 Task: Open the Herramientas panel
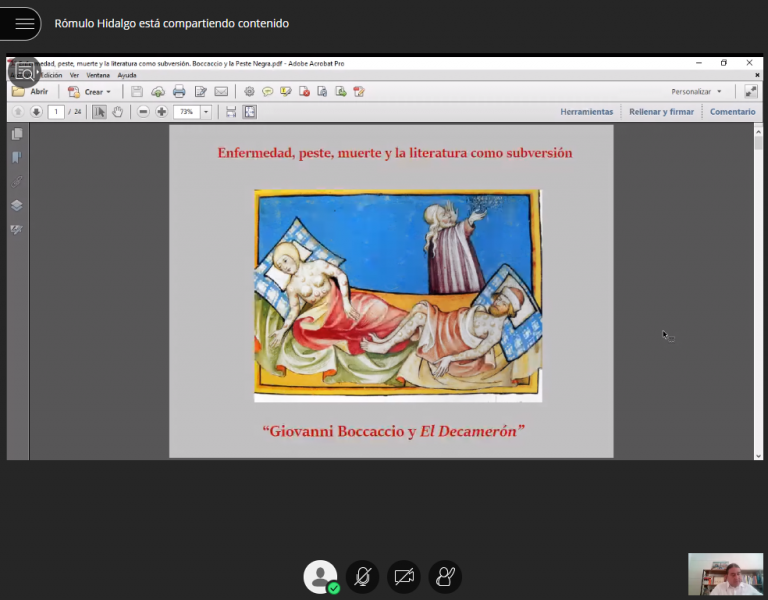pyautogui.click(x=586, y=112)
